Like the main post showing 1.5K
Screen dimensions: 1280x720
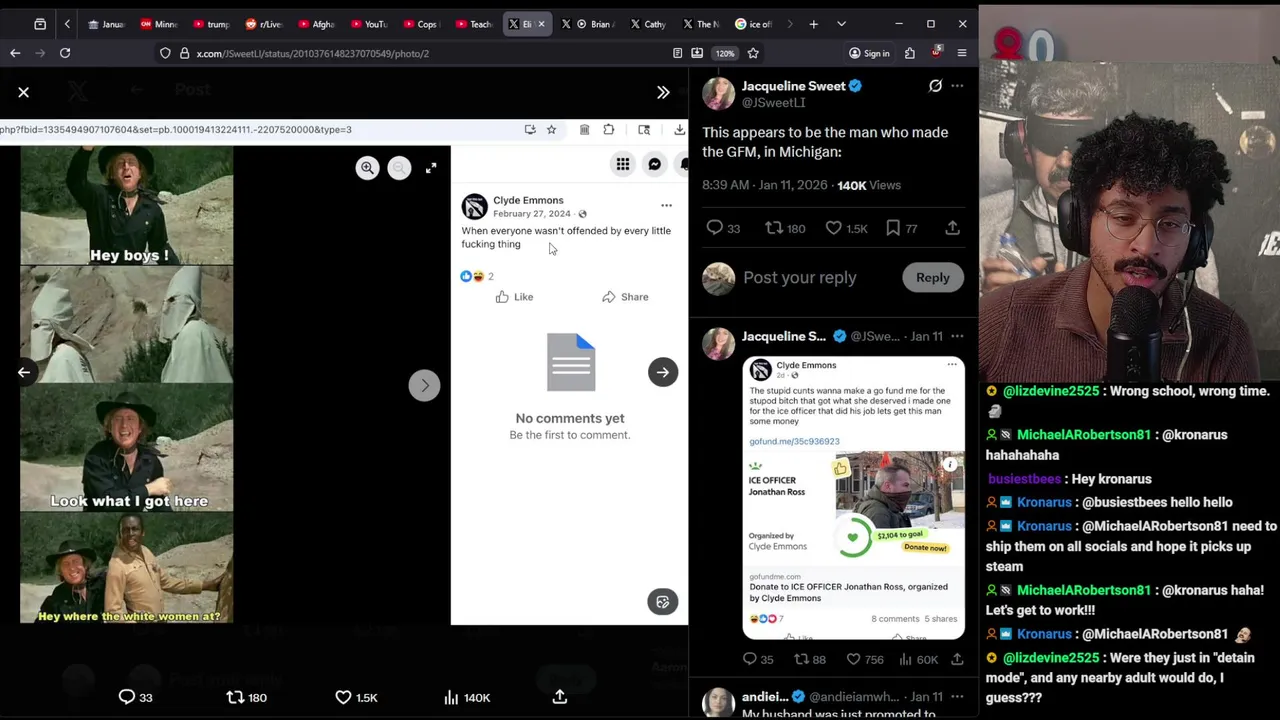(846, 228)
